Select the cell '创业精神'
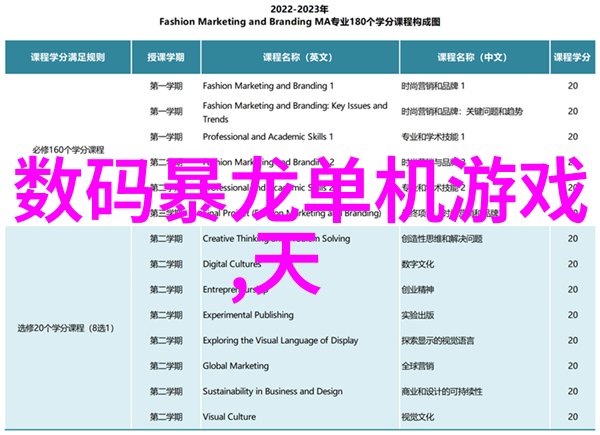This screenshot has width=600, height=435. point(417,290)
